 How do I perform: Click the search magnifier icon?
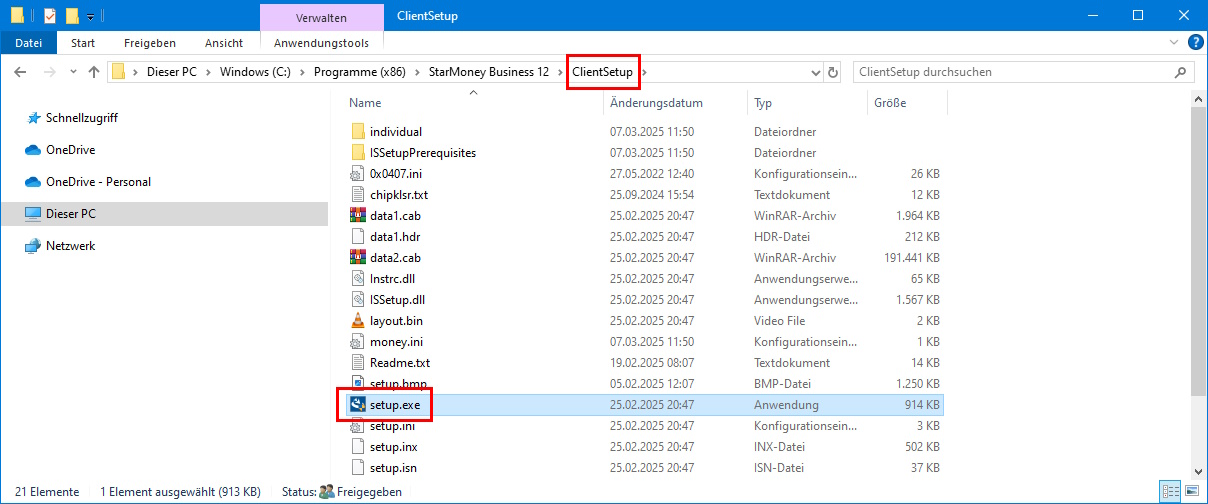coord(1181,72)
